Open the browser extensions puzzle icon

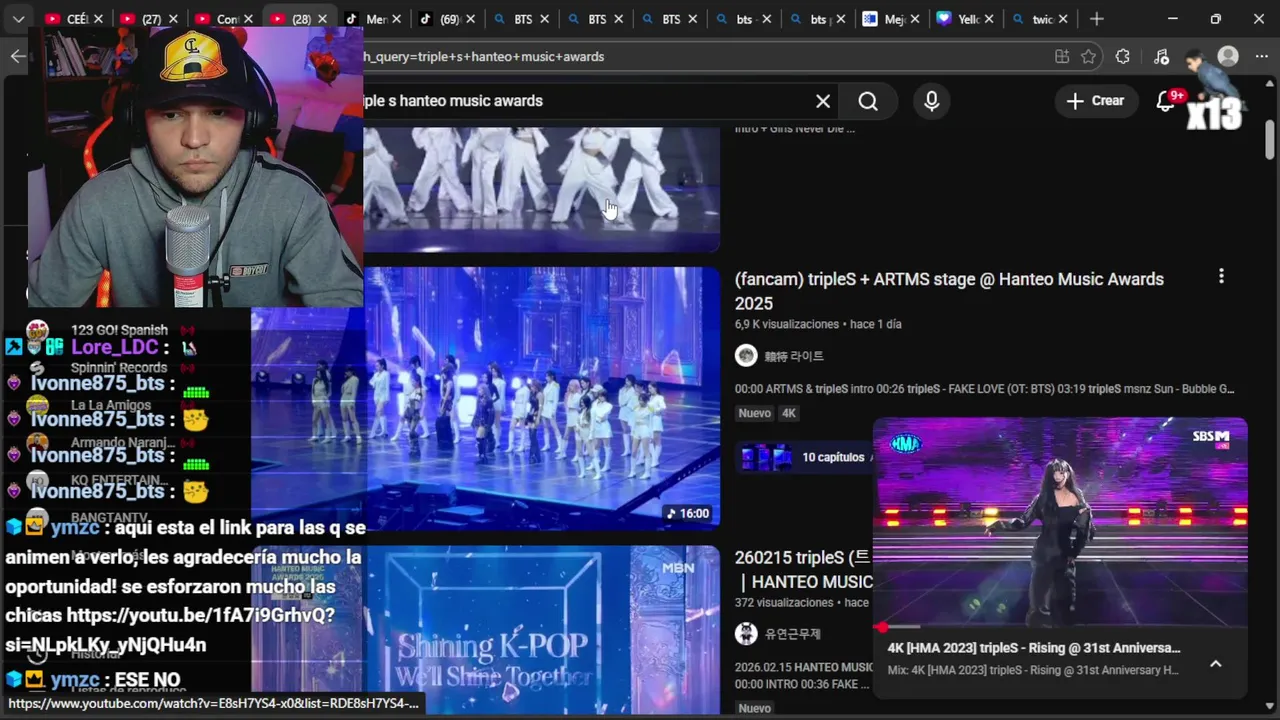pos(1123,57)
